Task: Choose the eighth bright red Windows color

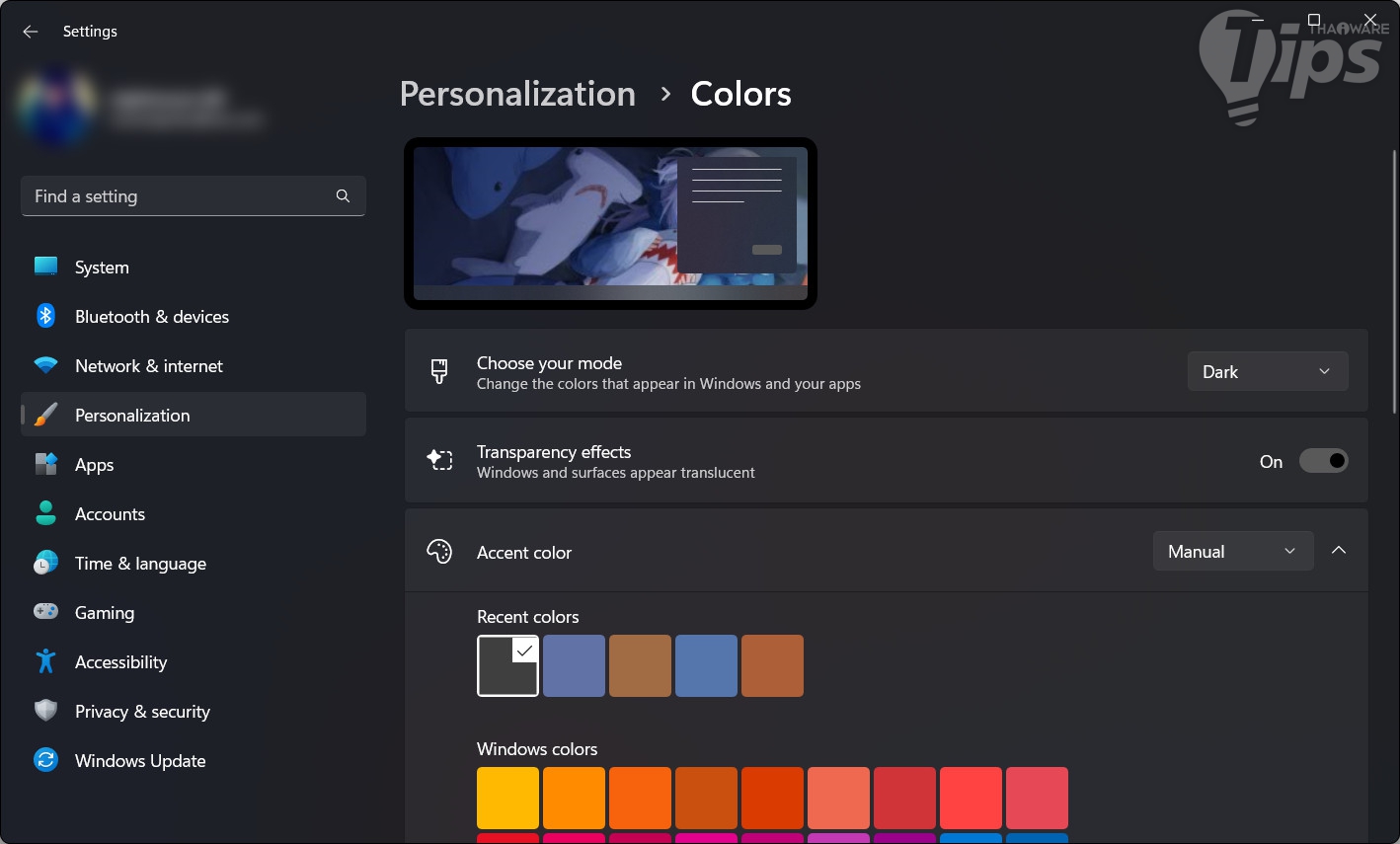Action: (x=971, y=798)
